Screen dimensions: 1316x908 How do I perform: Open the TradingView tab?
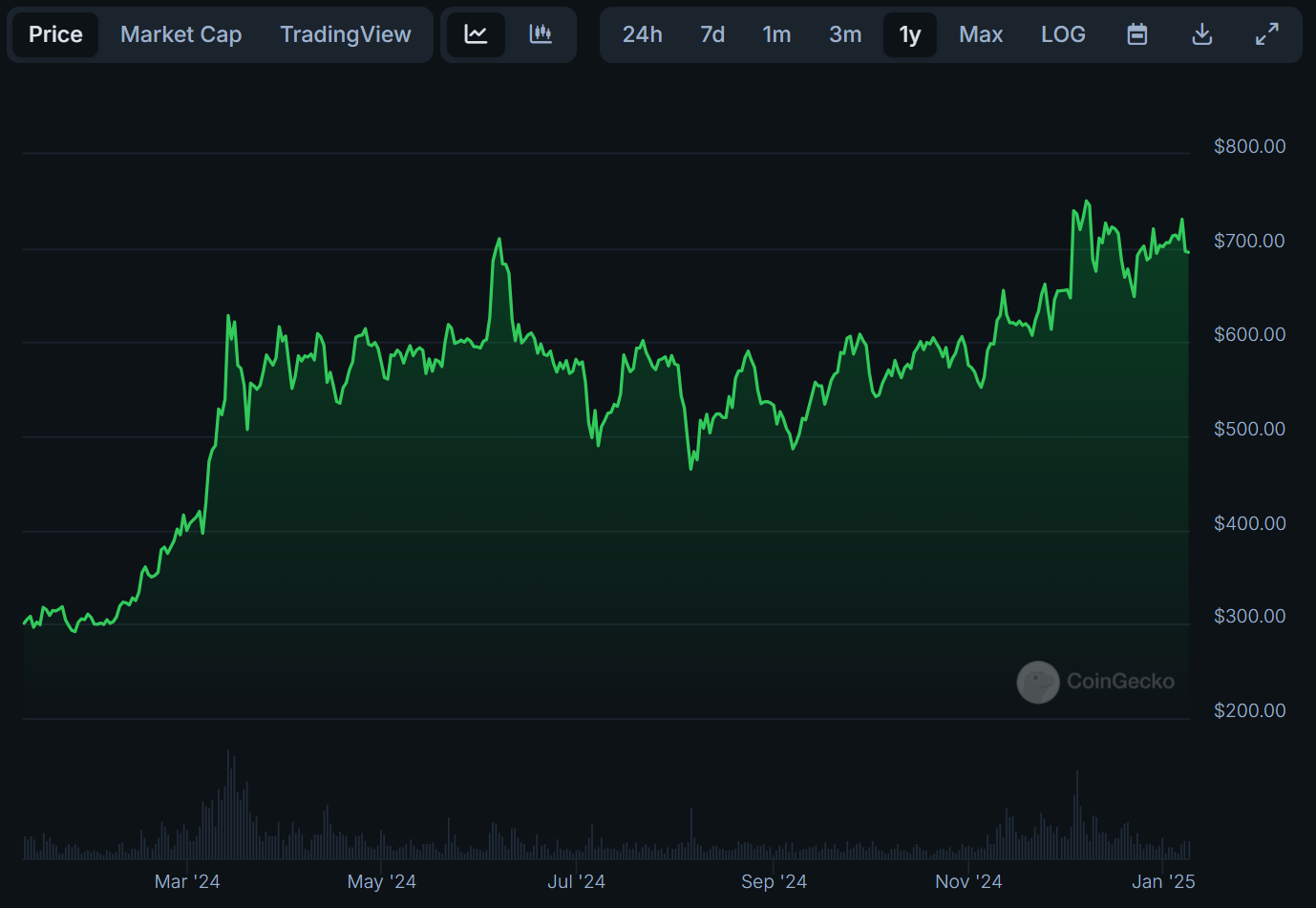coord(346,34)
